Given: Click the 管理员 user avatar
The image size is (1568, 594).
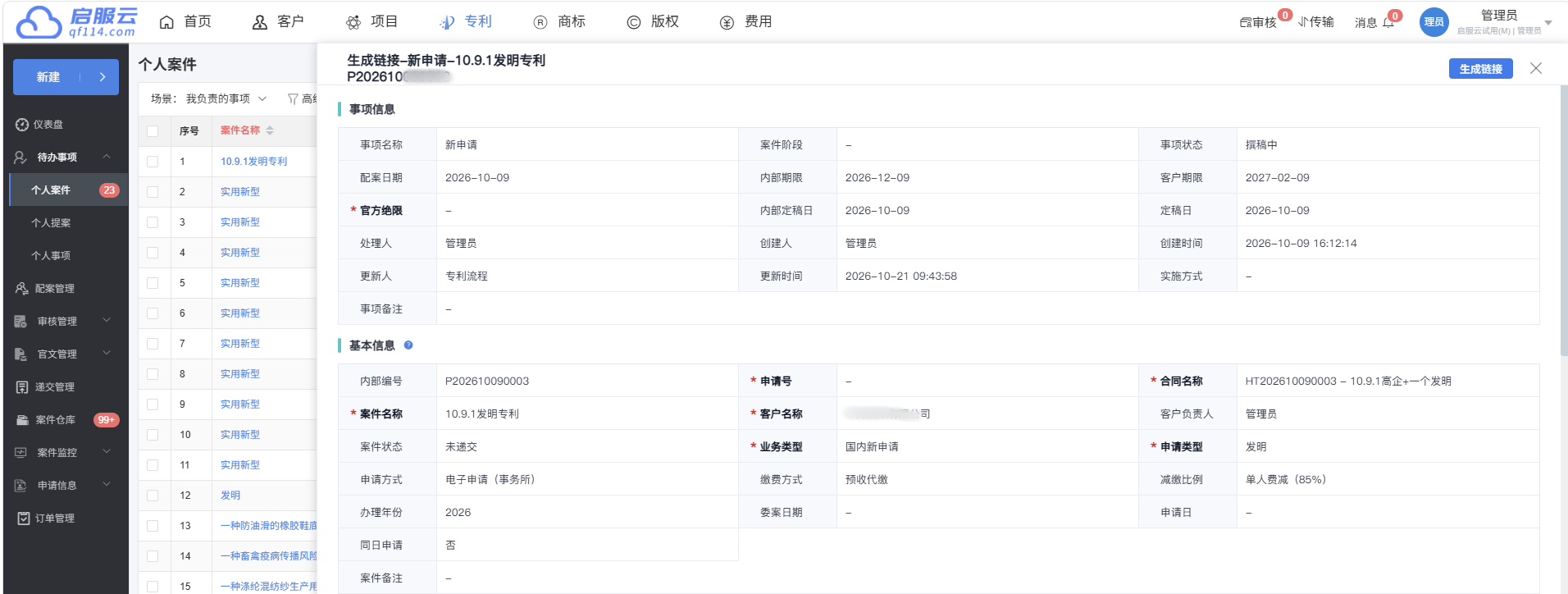Looking at the screenshot, I should (x=1434, y=22).
